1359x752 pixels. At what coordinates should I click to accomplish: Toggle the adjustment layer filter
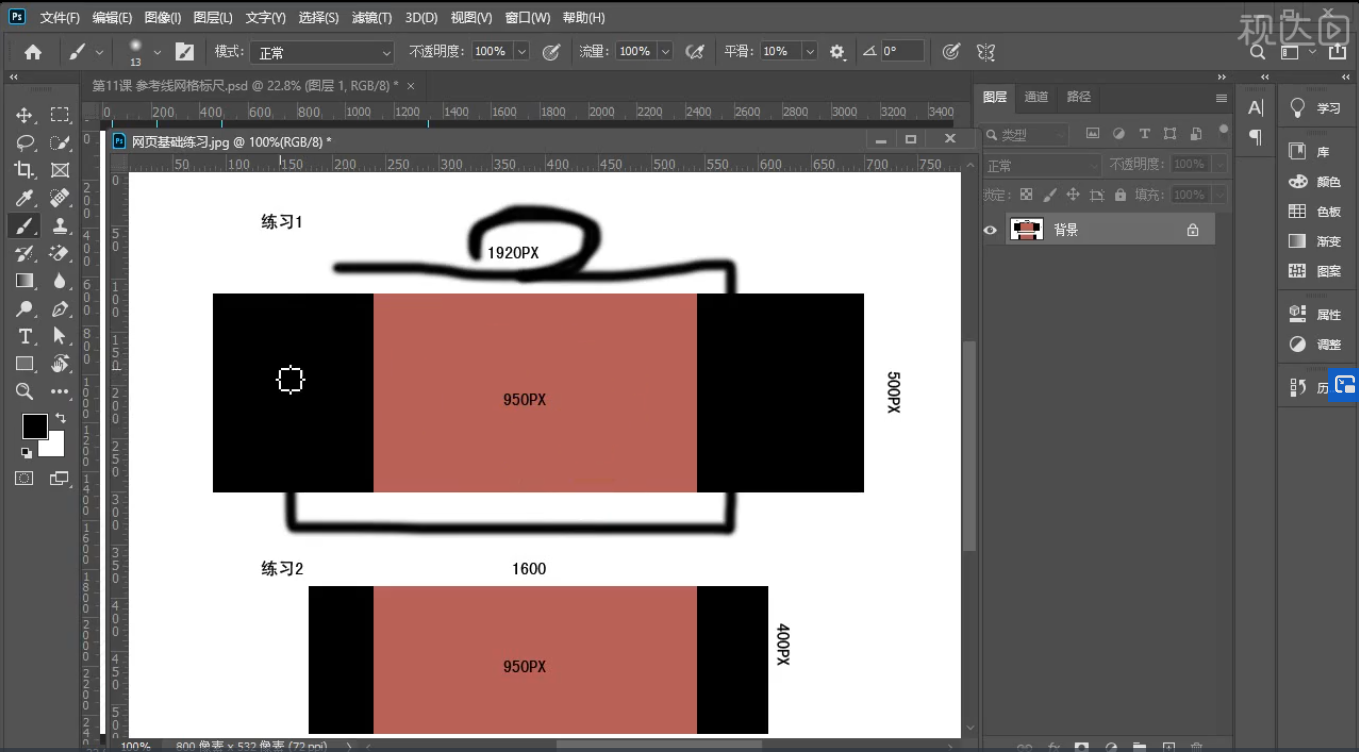1119,134
